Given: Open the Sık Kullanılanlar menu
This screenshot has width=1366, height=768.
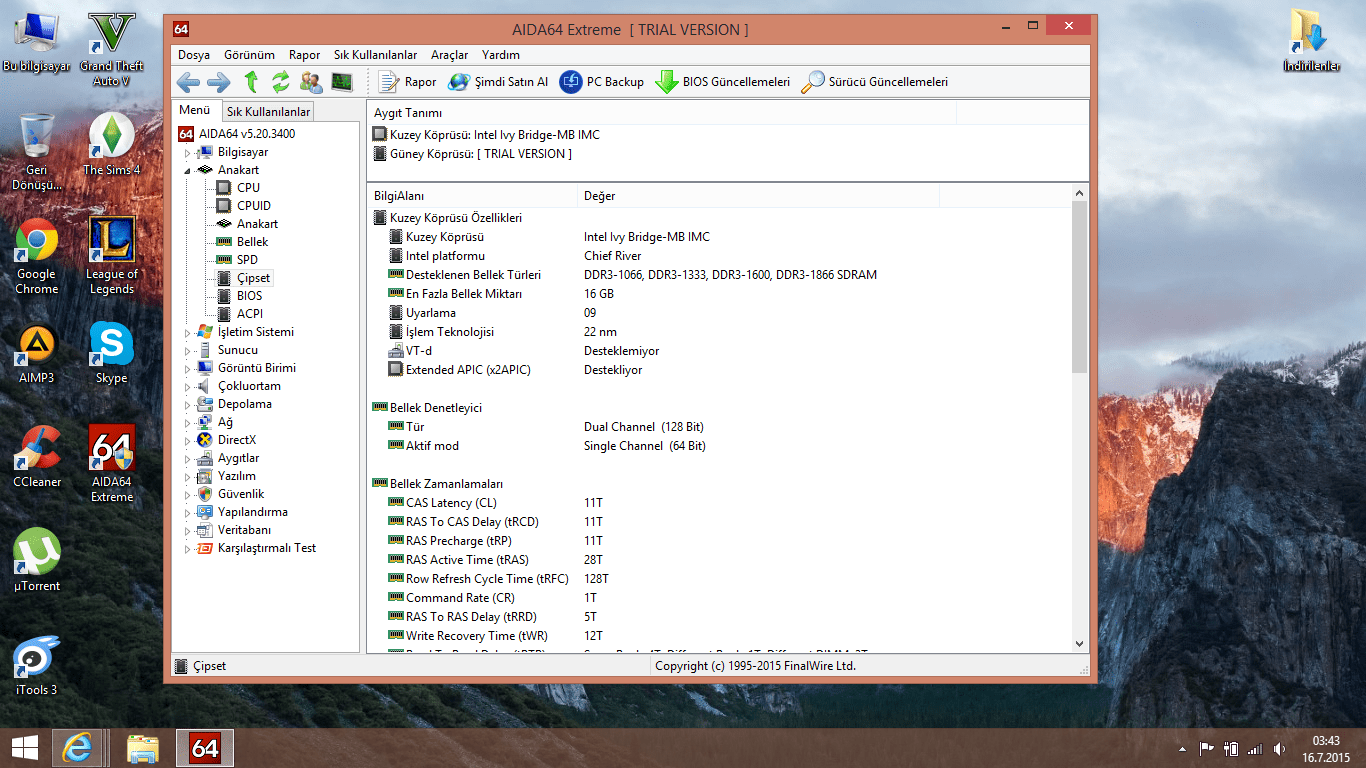Looking at the screenshot, I should 375,55.
